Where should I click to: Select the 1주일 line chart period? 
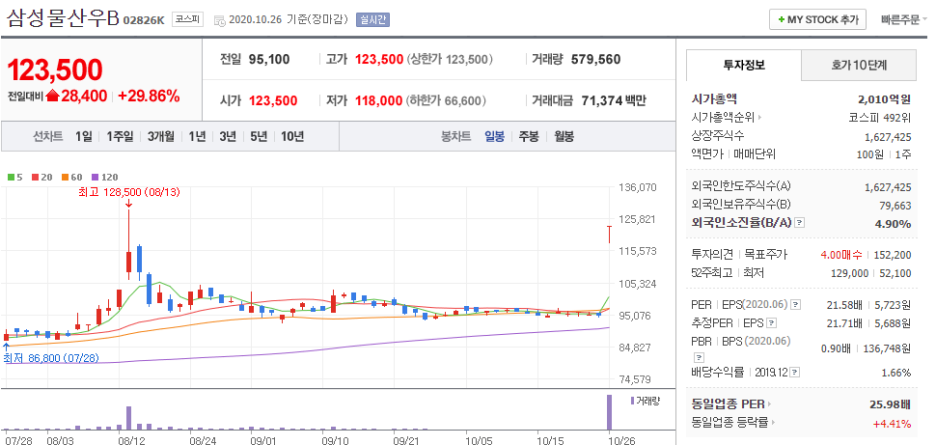[x=119, y=137]
